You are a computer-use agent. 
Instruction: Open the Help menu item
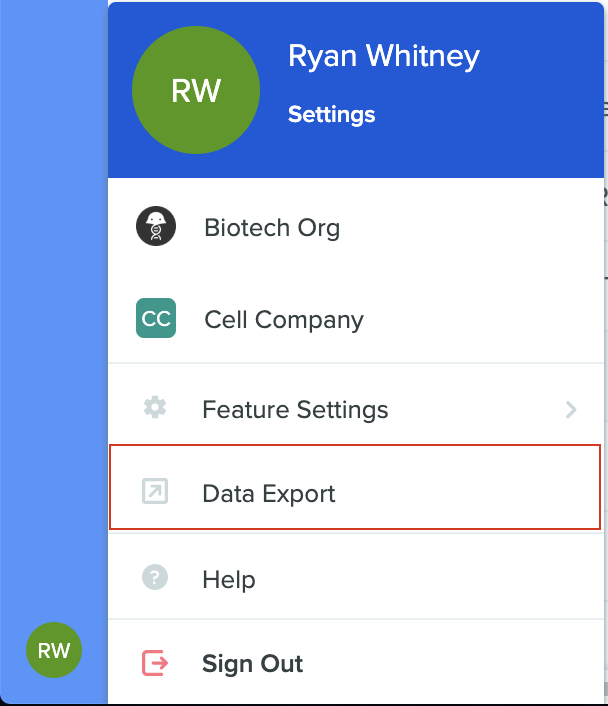(x=356, y=579)
